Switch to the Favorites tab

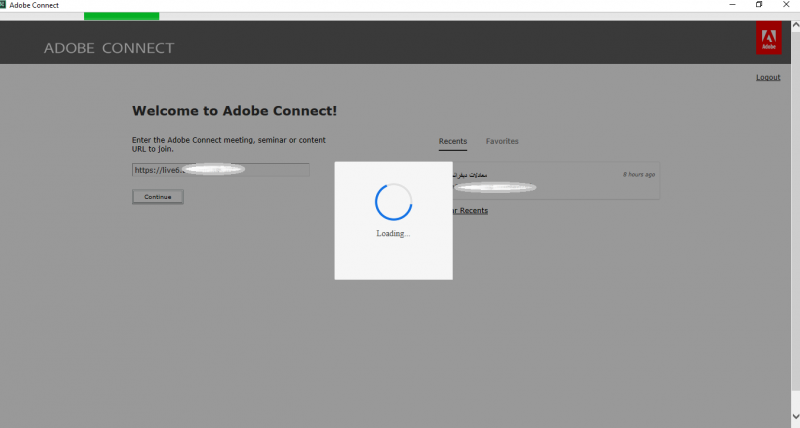(502, 141)
